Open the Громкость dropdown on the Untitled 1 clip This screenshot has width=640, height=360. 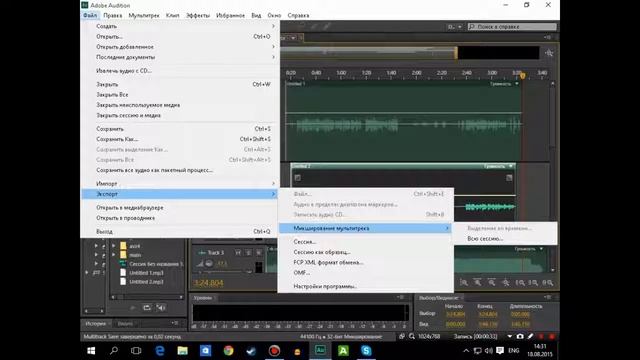pyautogui.click(x=517, y=84)
